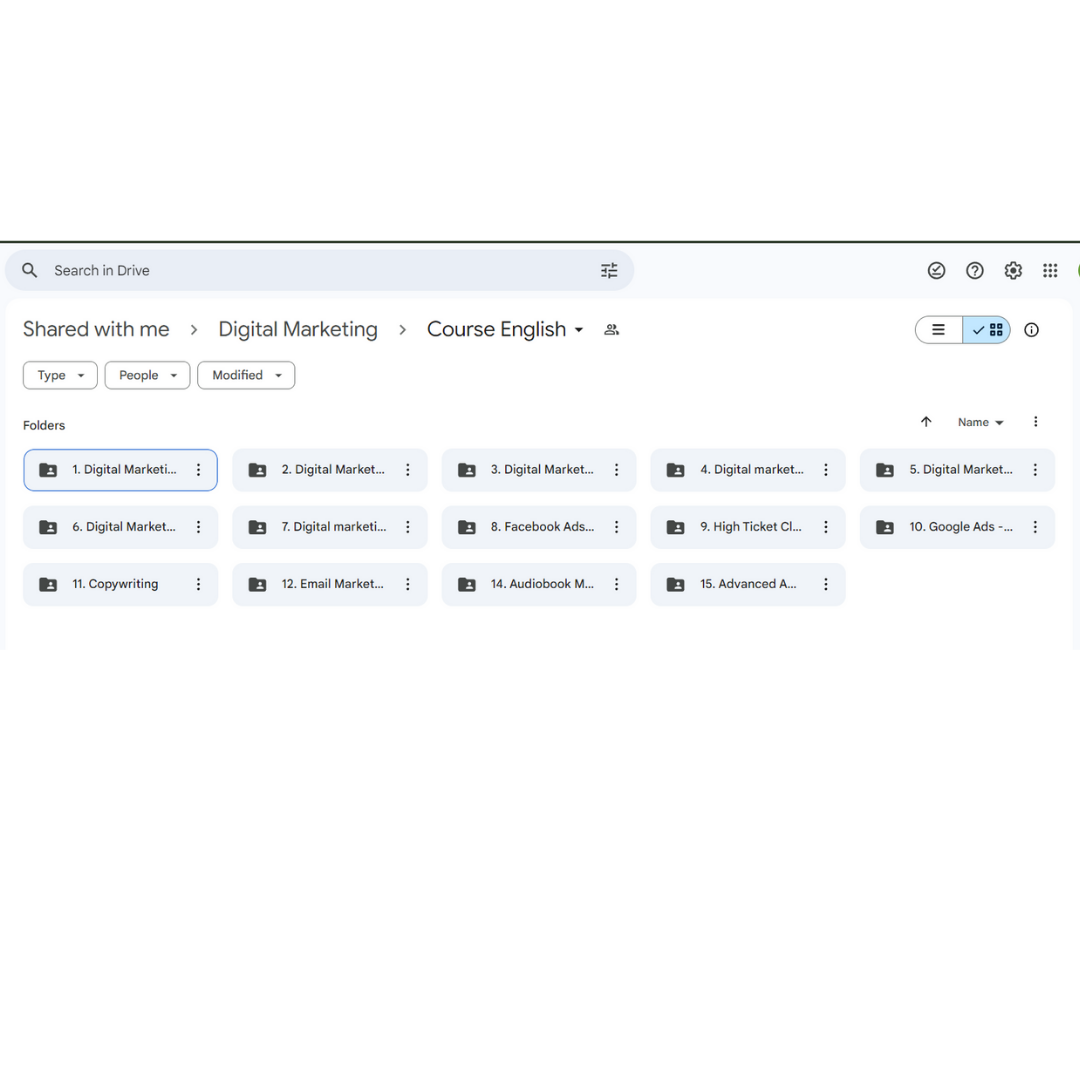Image resolution: width=1080 pixels, height=1080 pixels.
Task: Open the Google apps grid icon
Action: pos(1050,271)
